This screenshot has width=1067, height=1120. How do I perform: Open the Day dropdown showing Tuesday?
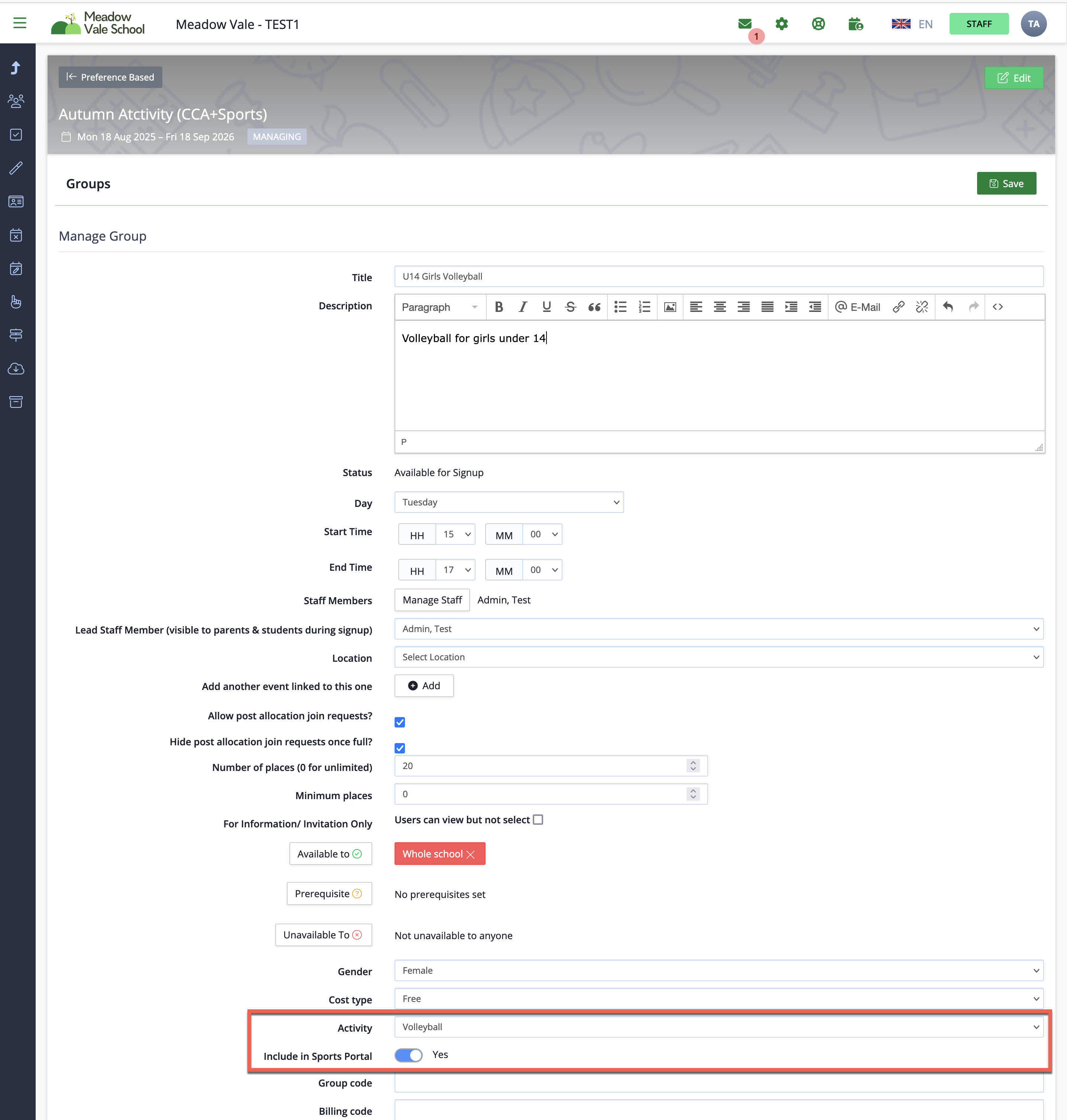(x=509, y=502)
